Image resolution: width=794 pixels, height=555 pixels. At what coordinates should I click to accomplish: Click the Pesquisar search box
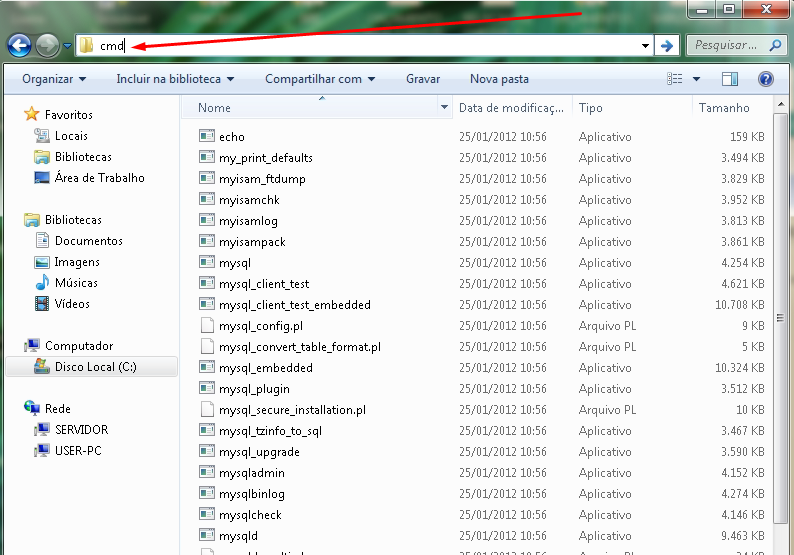(735, 46)
